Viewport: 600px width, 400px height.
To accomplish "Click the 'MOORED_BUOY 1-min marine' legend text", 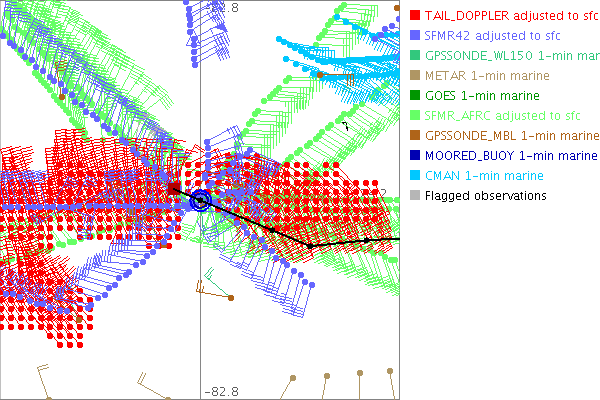I will (510, 156).
